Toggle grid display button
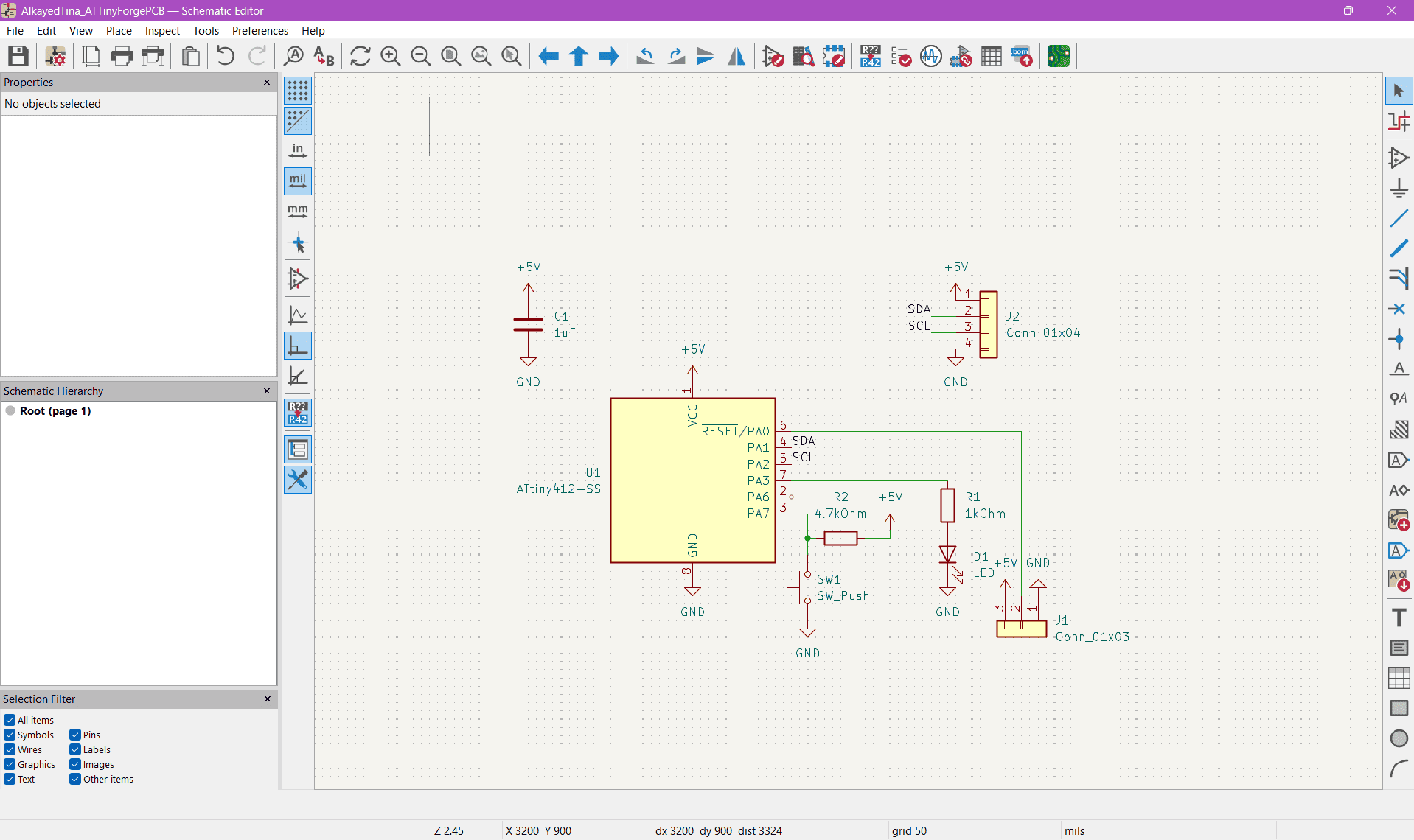Viewport: 1414px width, 840px height. (x=298, y=91)
